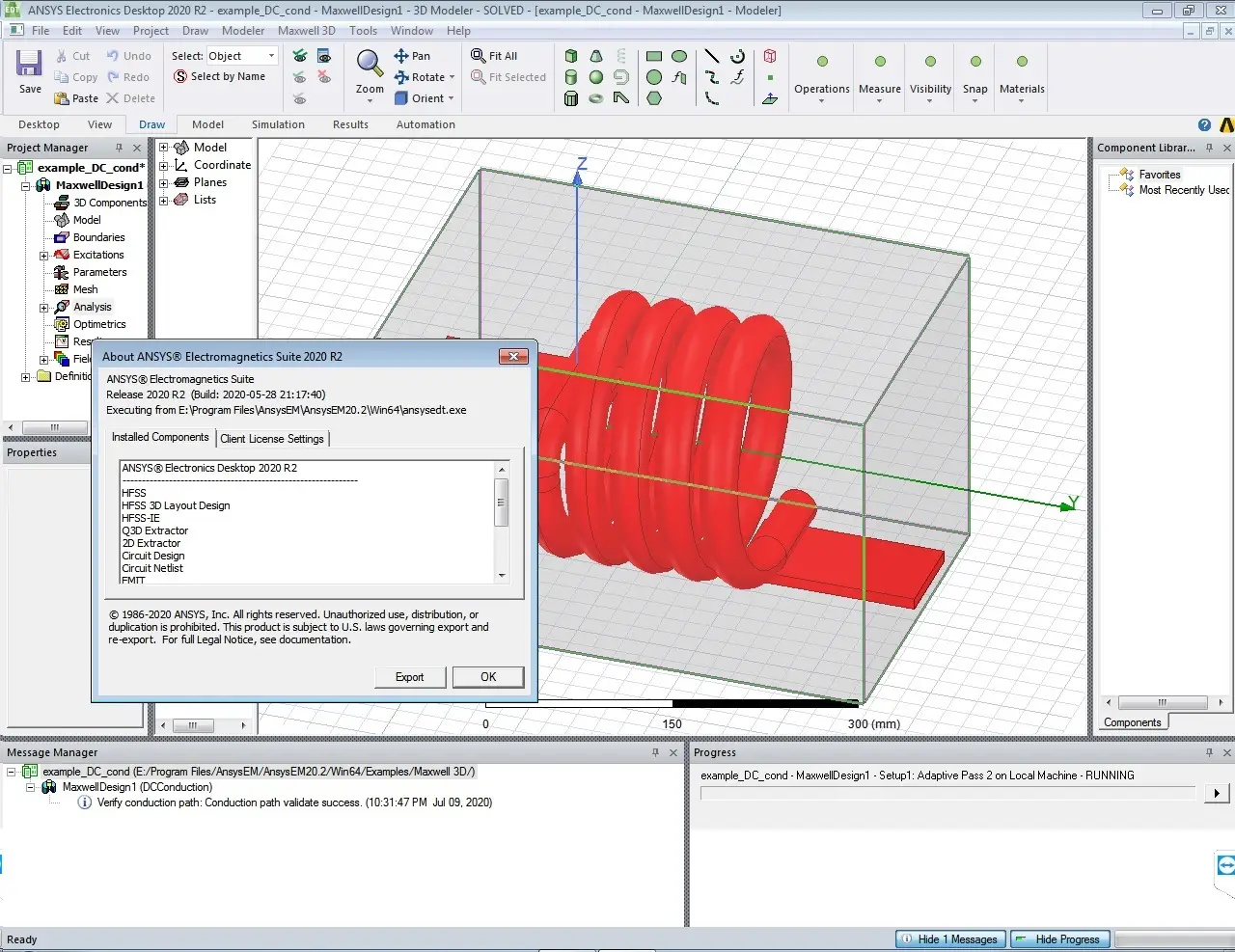
Task: Draw an equation-based curve
Action: click(x=737, y=77)
